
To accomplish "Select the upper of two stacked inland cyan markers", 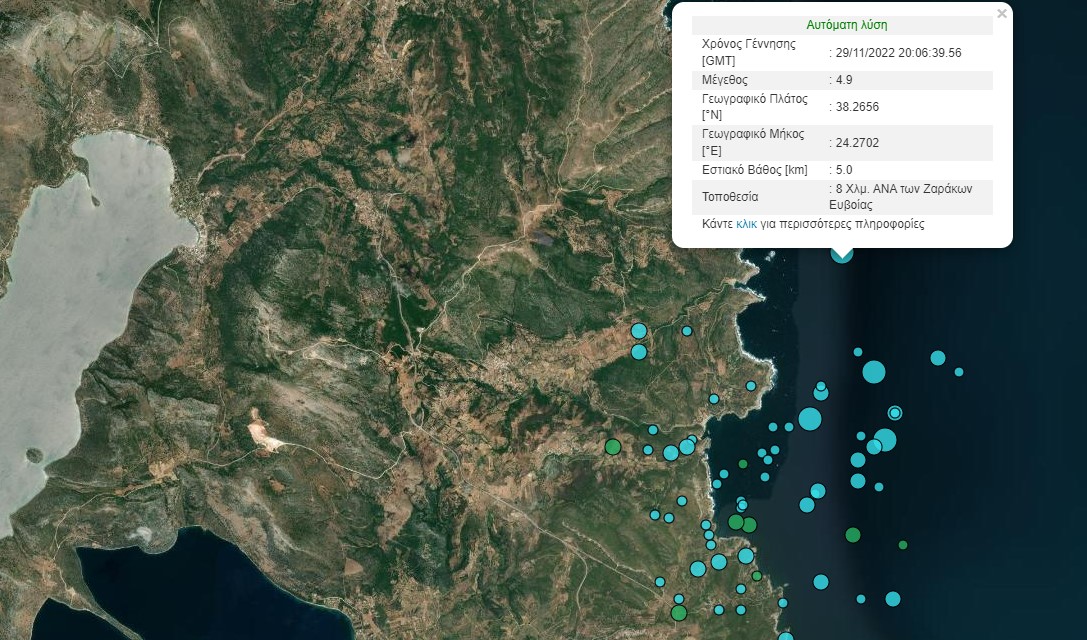I will [x=639, y=331].
